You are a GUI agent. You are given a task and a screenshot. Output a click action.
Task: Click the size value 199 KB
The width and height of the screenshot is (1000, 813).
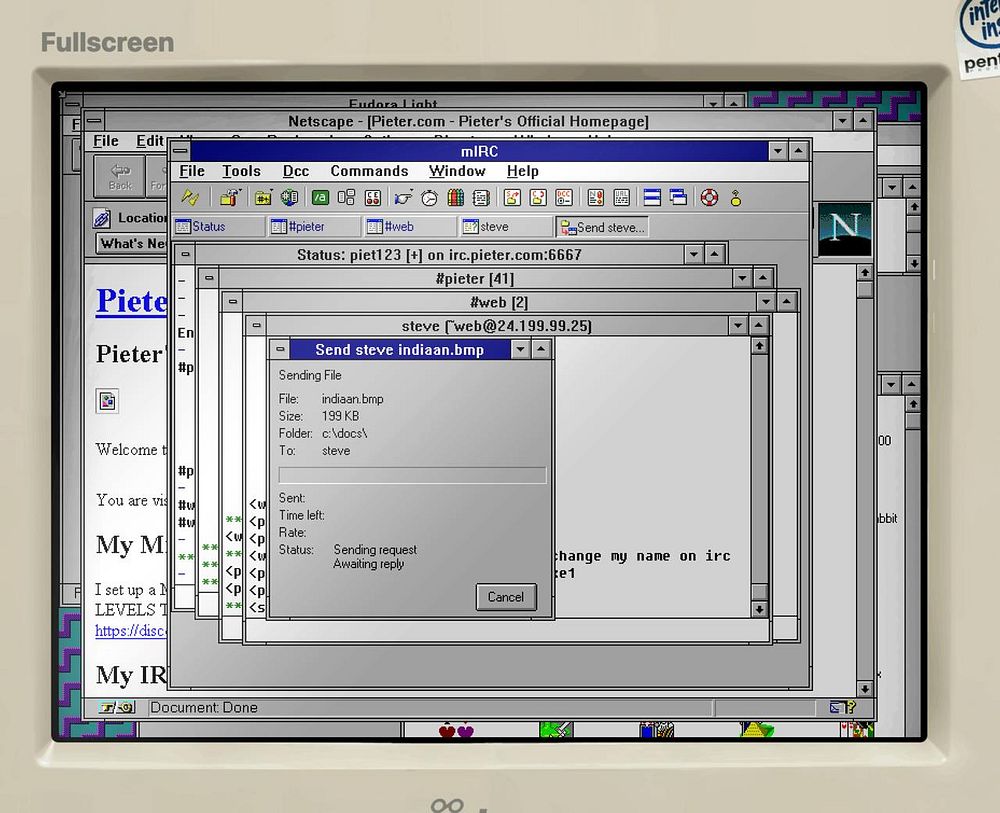click(340, 416)
